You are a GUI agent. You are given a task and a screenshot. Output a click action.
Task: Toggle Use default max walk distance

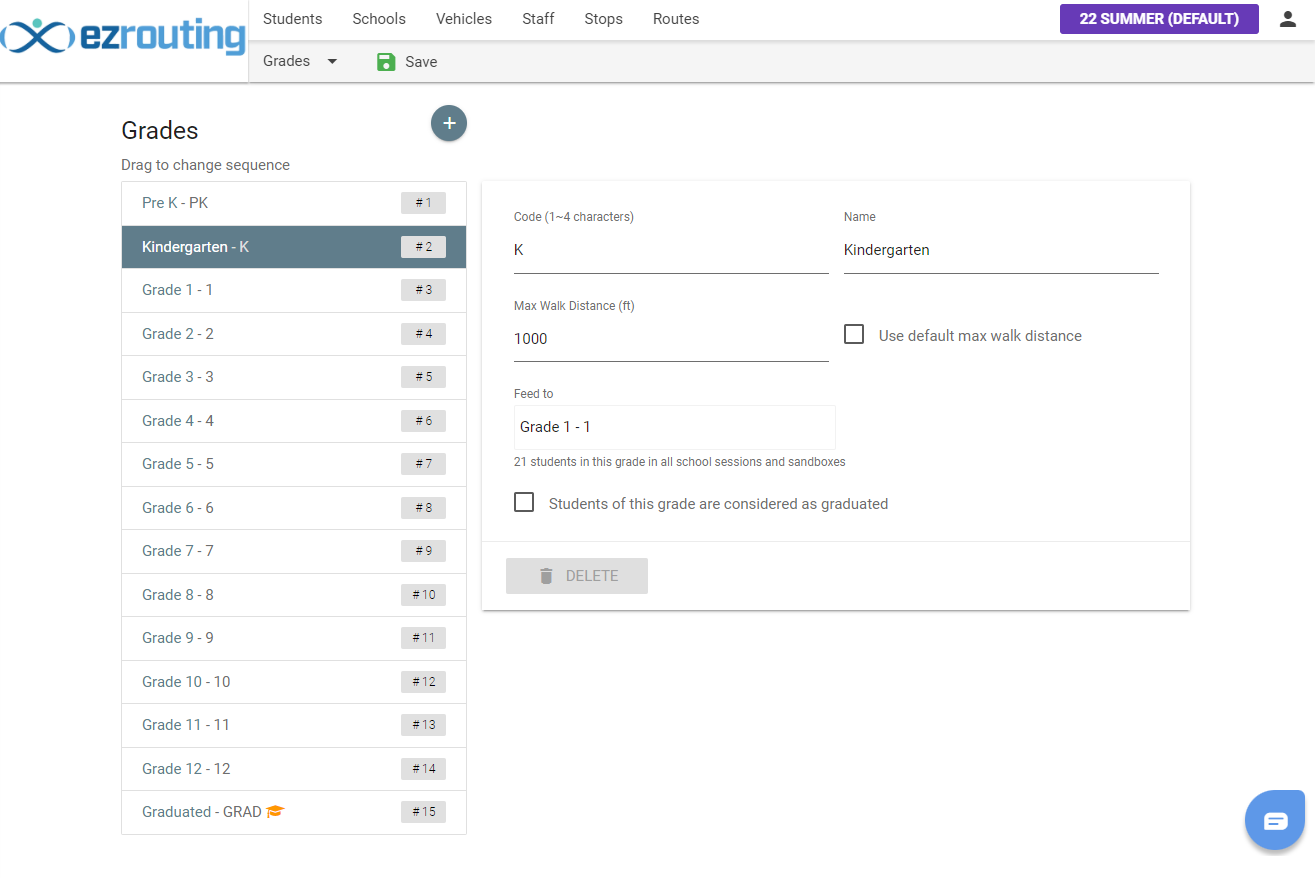tap(854, 335)
